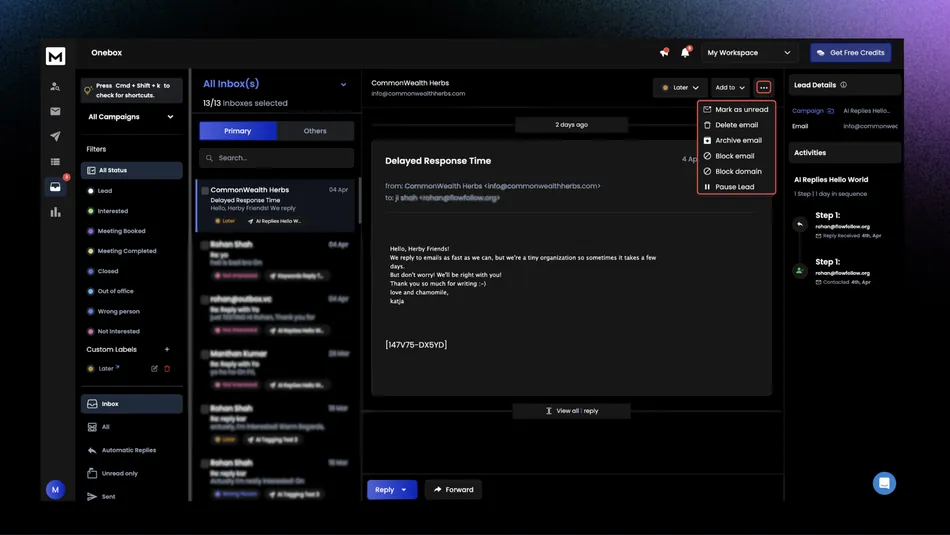950x535 pixels.
Task: Click the M logo at top left
Action: tap(55, 56)
